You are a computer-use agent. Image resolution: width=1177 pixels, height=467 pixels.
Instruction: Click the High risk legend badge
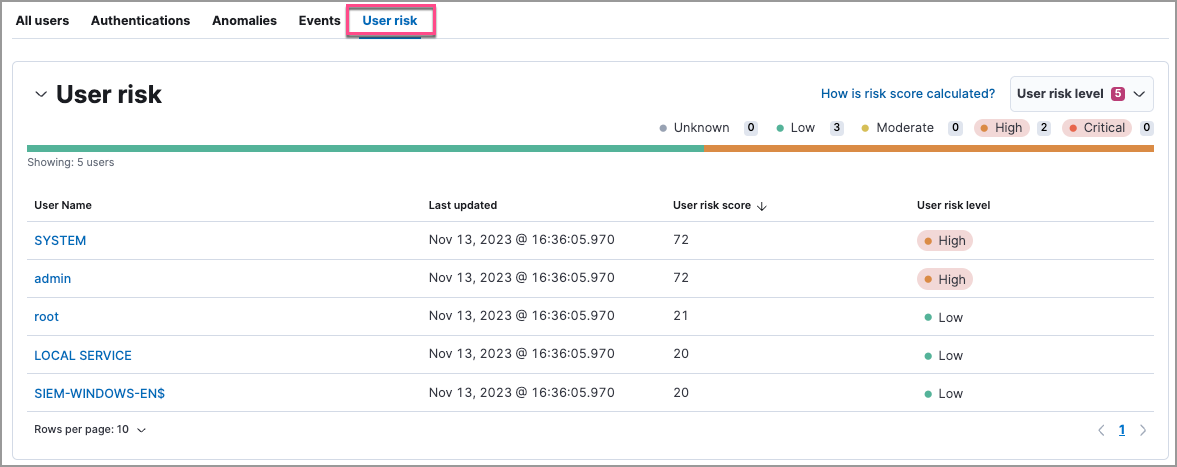click(1001, 128)
